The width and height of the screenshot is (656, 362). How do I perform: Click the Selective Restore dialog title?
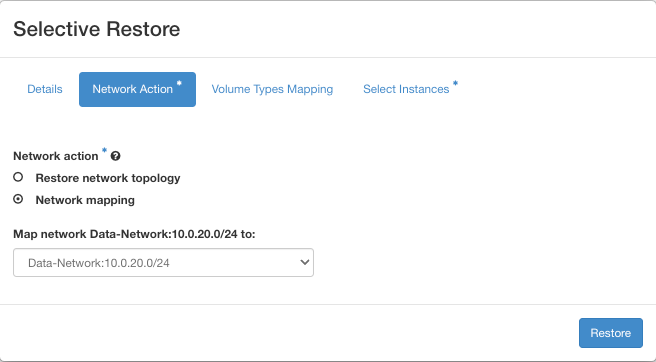tap(97, 29)
